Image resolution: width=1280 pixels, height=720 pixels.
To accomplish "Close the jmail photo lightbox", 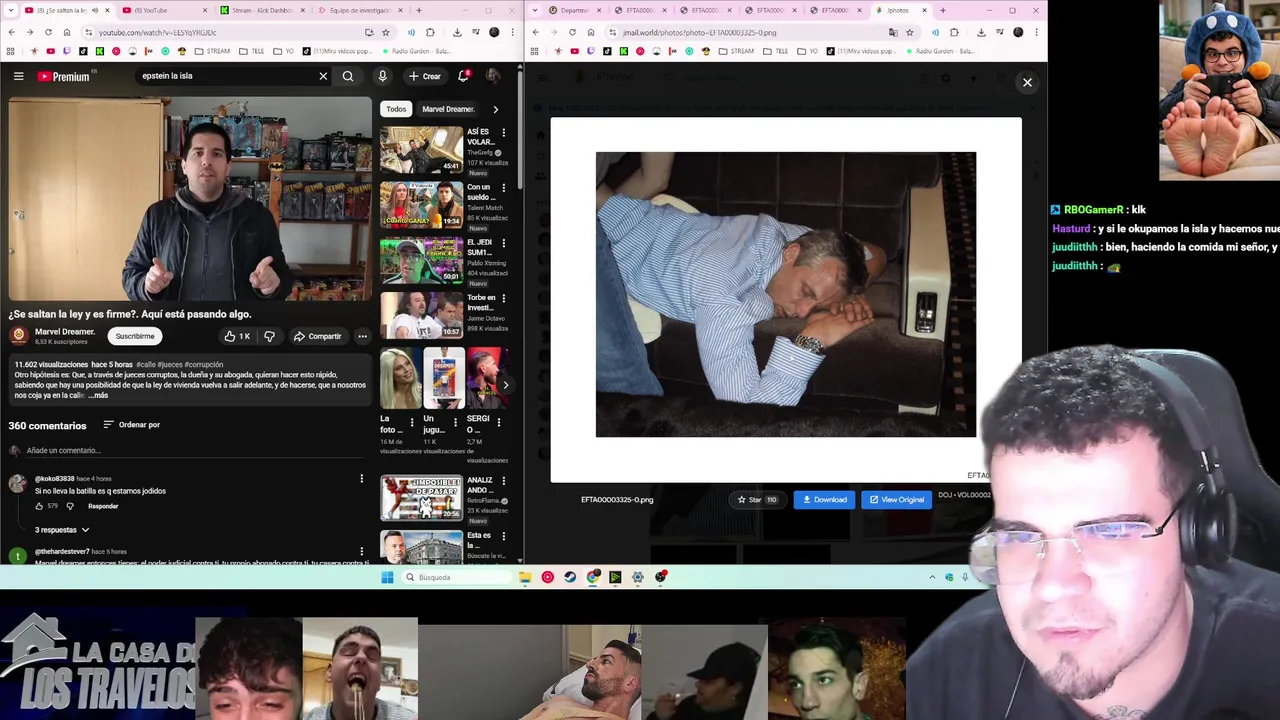I will [1027, 83].
